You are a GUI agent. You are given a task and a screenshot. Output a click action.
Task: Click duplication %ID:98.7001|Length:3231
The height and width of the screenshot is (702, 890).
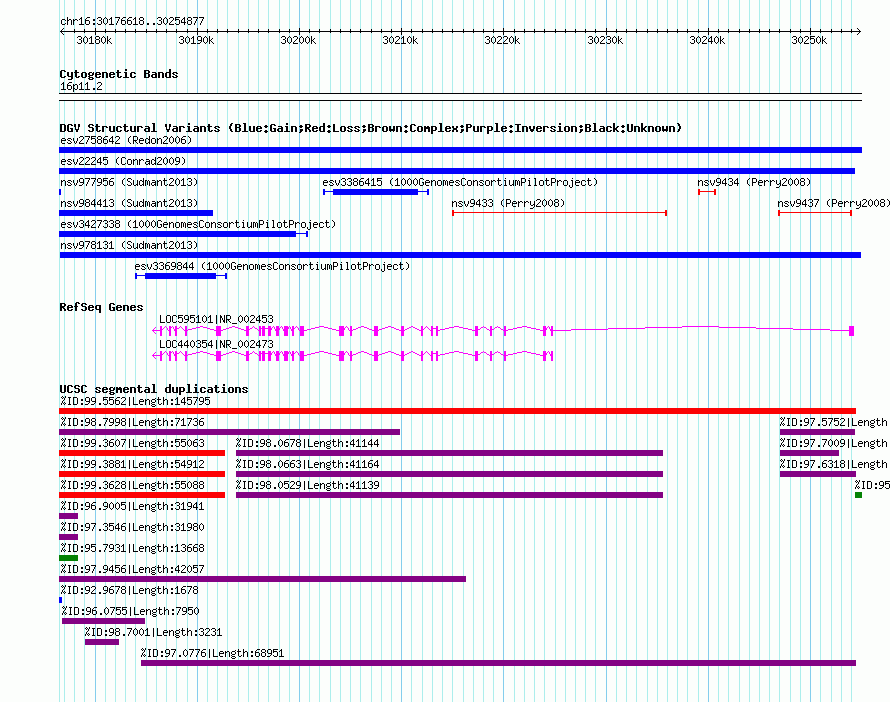[153, 632]
